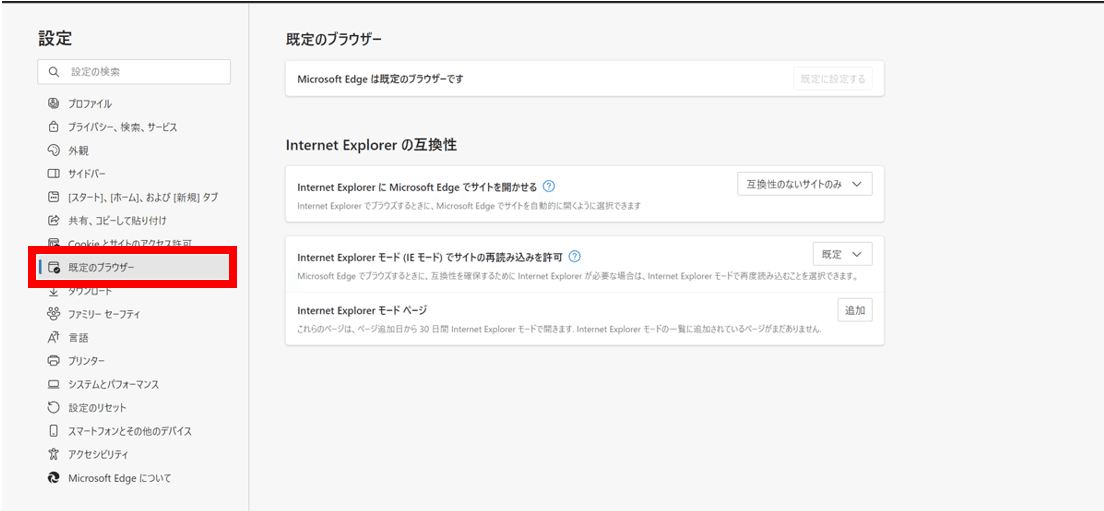Click the 既定のブラウザー browser icon
This screenshot has height=511, width=1104.
tap(54, 267)
